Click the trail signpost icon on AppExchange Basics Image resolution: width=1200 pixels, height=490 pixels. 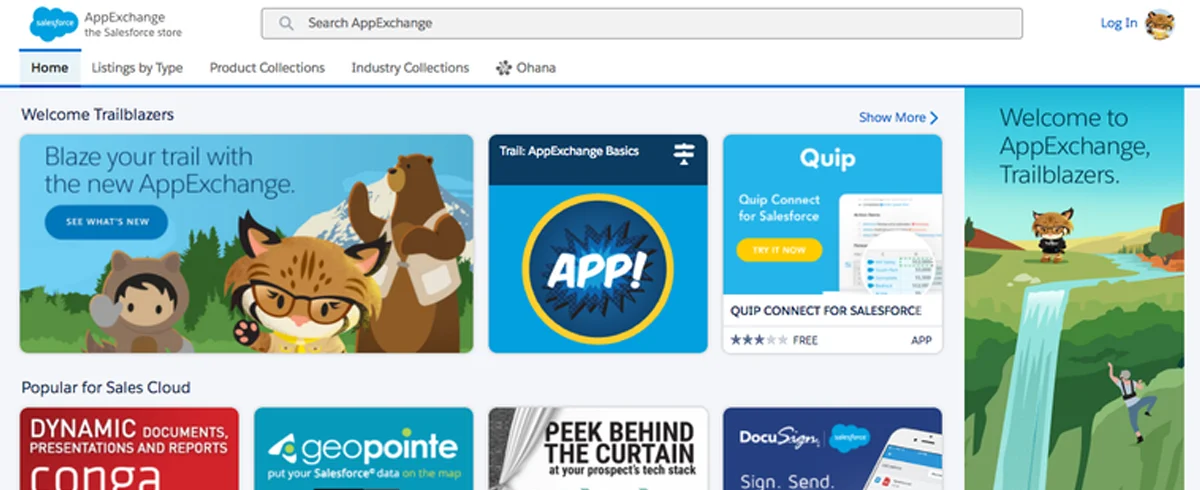tap(684, 153)
